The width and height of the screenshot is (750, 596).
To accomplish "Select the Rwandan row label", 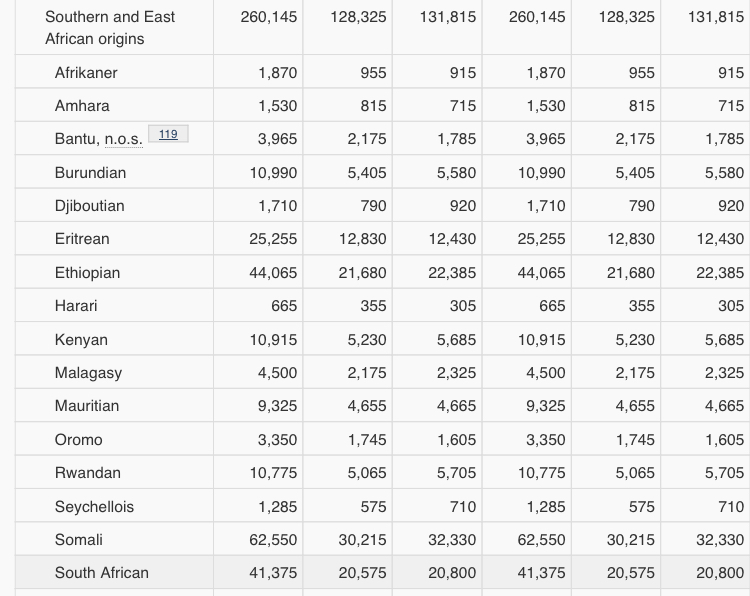I will [88, 473].
